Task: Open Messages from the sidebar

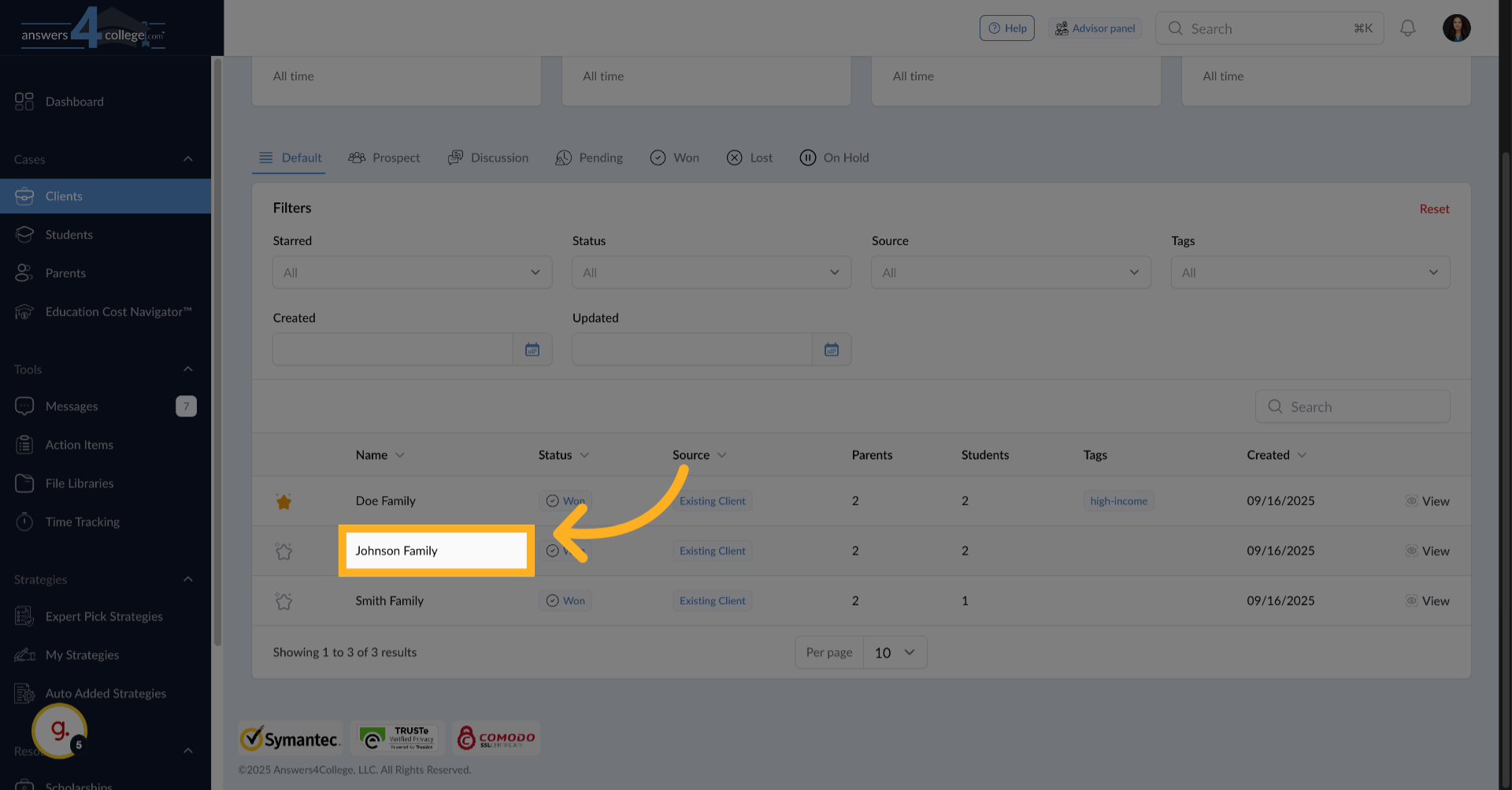Action: (72, 406)
